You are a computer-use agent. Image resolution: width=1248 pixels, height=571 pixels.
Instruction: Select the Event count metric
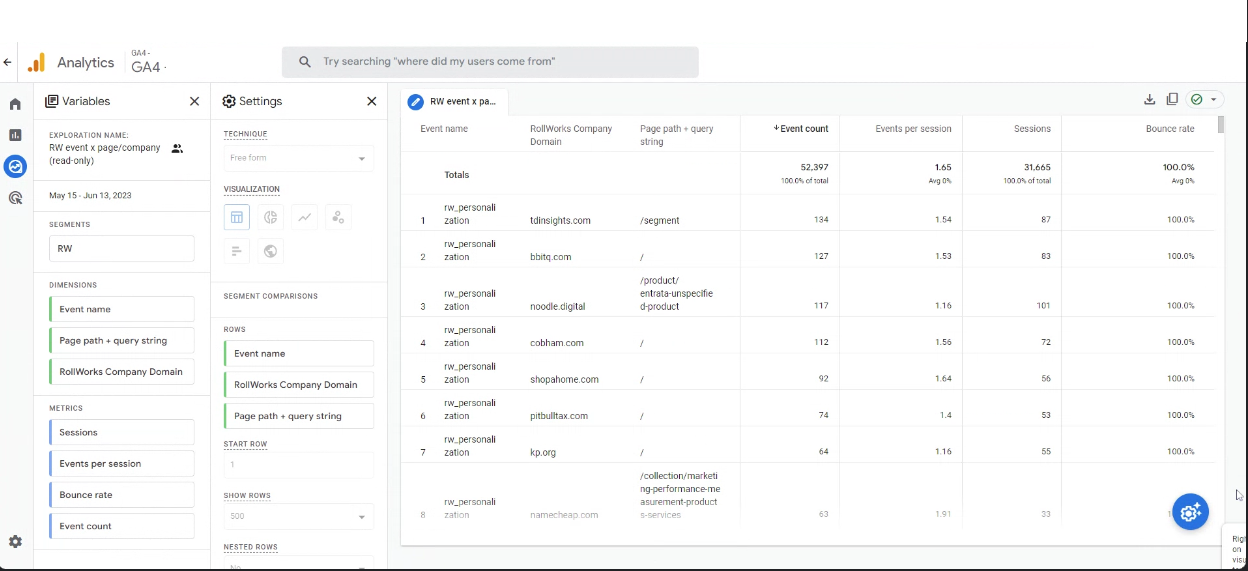122,526
